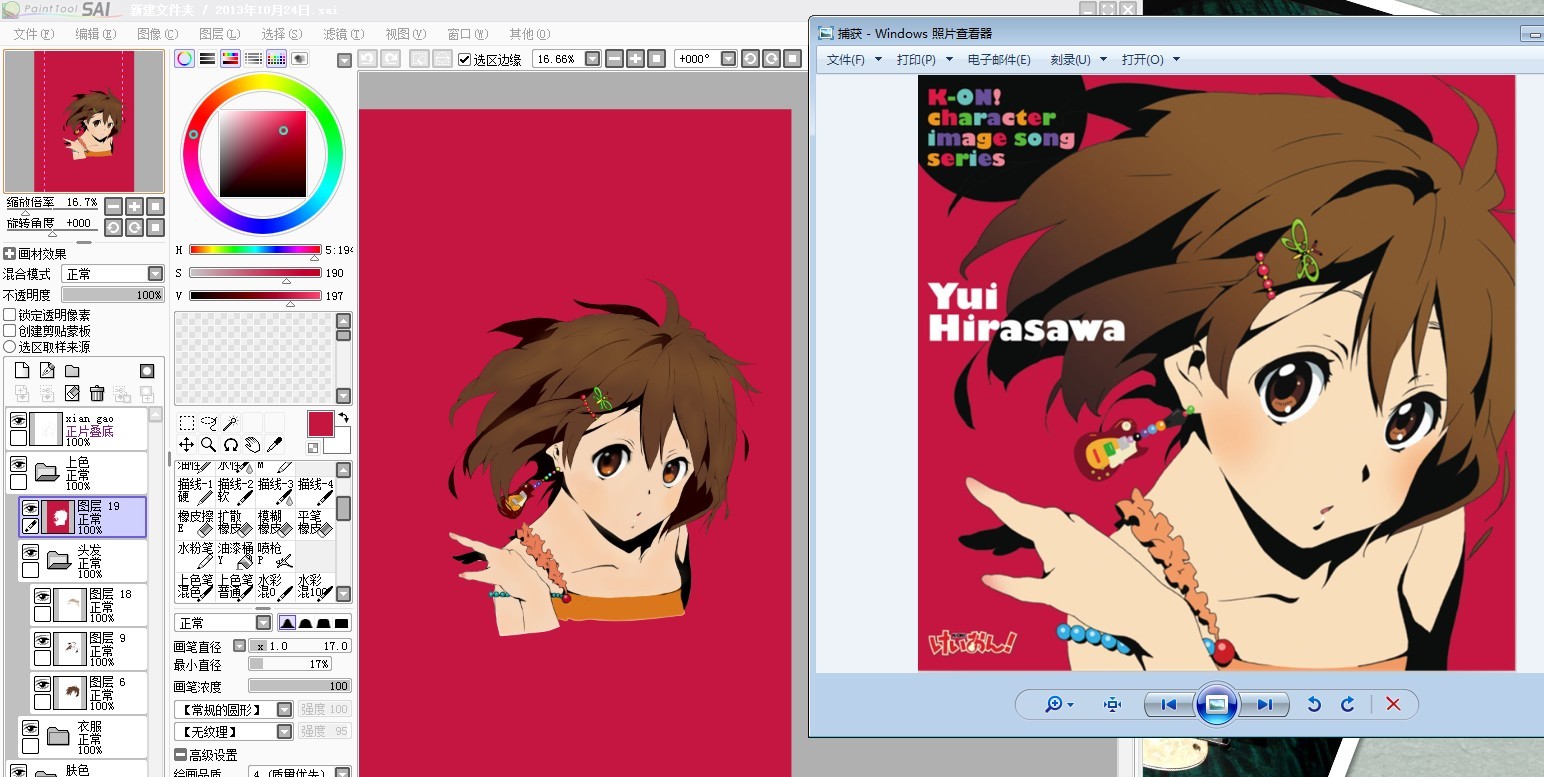Hide the 上色 folder layer
This screenshot has height=777, width=1544.
pos(18,464)
